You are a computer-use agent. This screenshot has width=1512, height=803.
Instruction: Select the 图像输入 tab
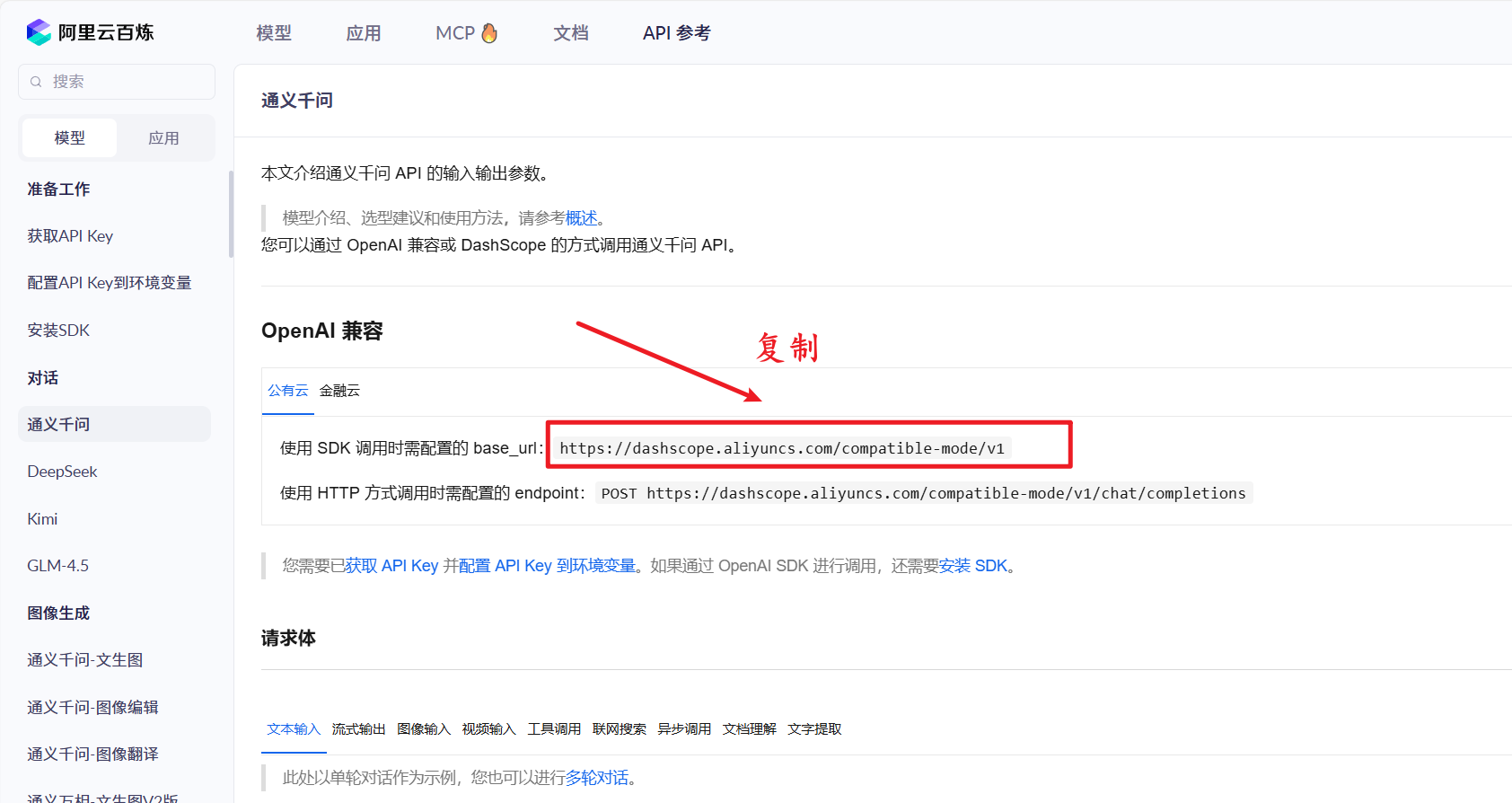pyautogui.click(x=424, y=729)
